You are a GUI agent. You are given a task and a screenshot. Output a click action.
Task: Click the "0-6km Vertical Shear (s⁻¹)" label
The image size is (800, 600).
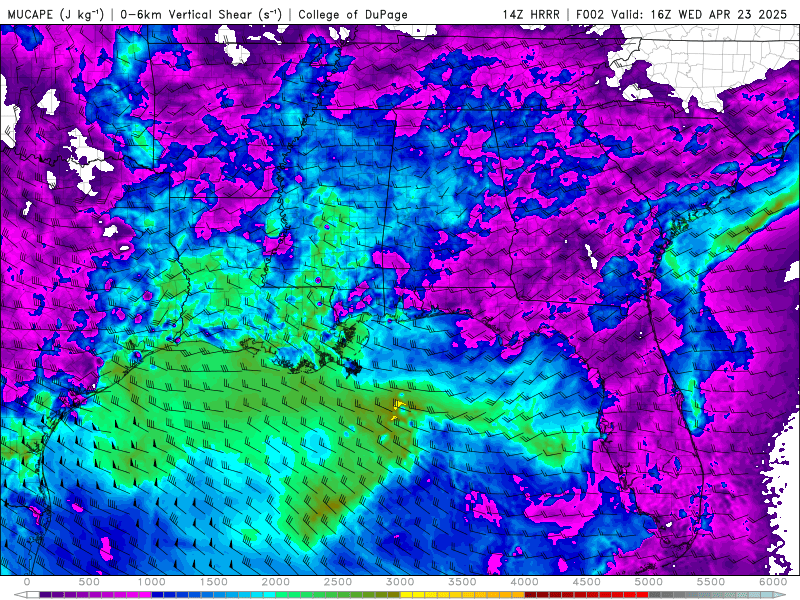click(x=201, y=14)
